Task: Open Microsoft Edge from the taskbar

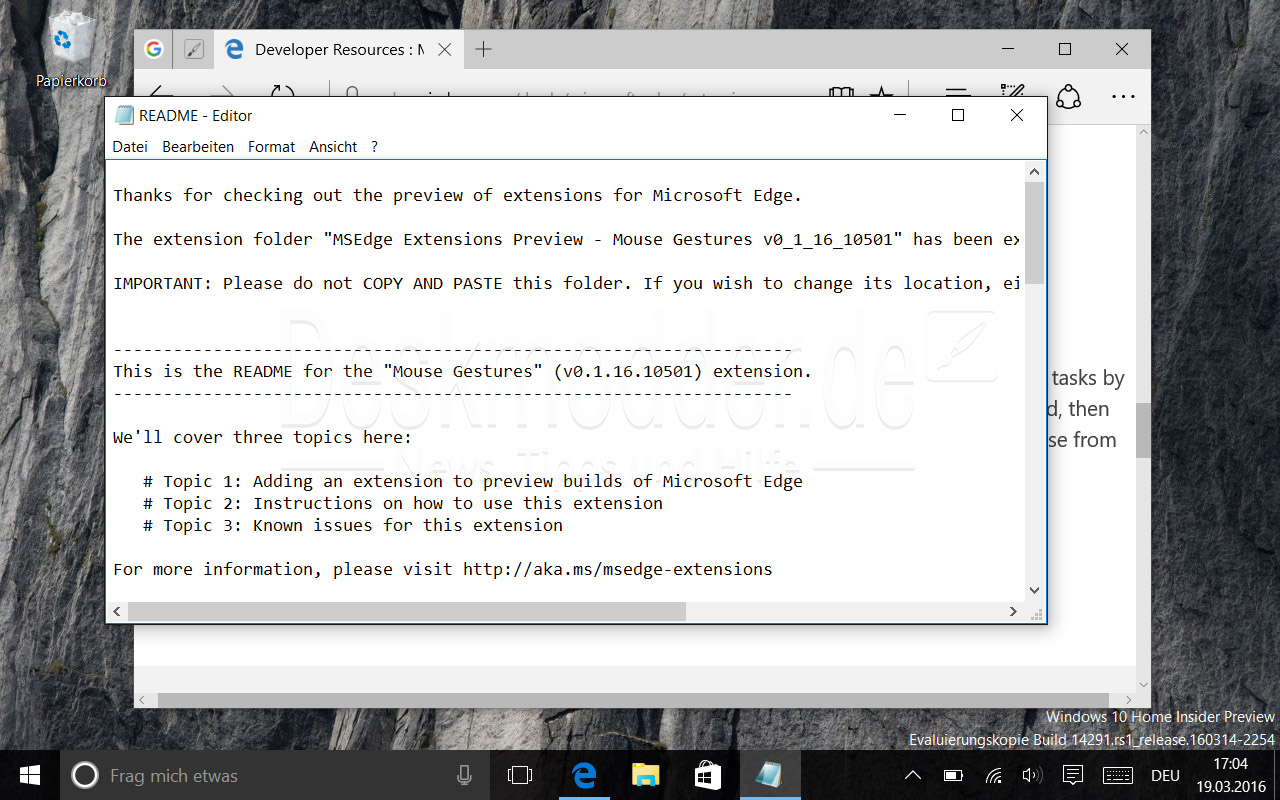Action: click(584, 775)
